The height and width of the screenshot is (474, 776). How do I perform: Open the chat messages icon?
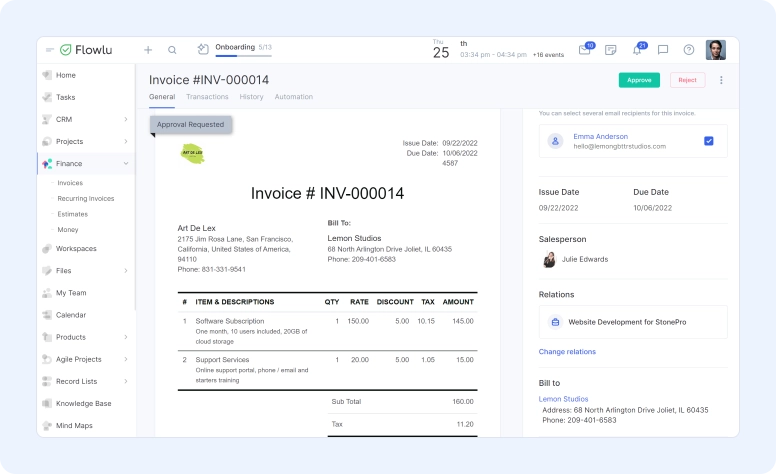pyautogui.click(x=663, y=50)
